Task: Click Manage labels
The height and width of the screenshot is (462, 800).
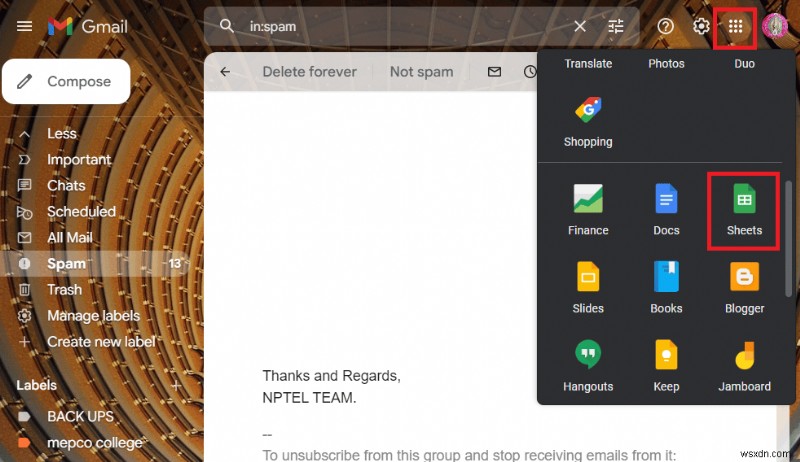Action: (x=93, y=316)
